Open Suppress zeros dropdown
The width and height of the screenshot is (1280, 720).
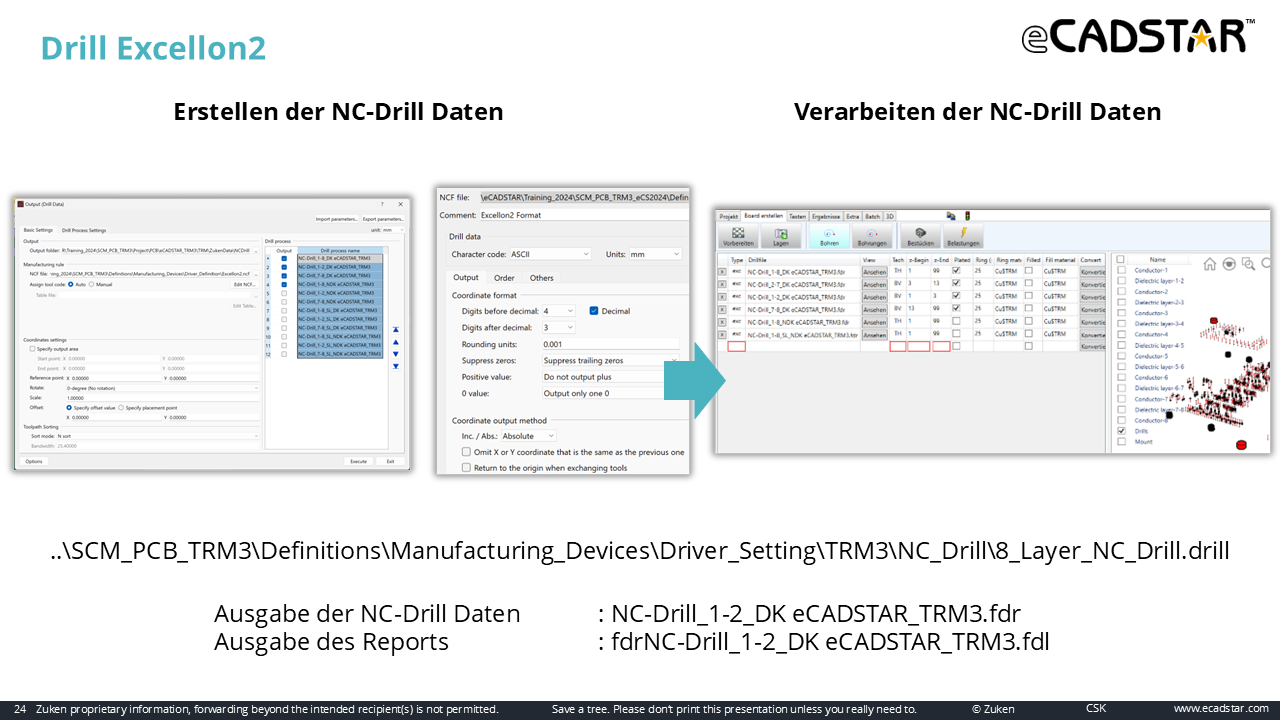pyautogui.click(x=610, y=360)
